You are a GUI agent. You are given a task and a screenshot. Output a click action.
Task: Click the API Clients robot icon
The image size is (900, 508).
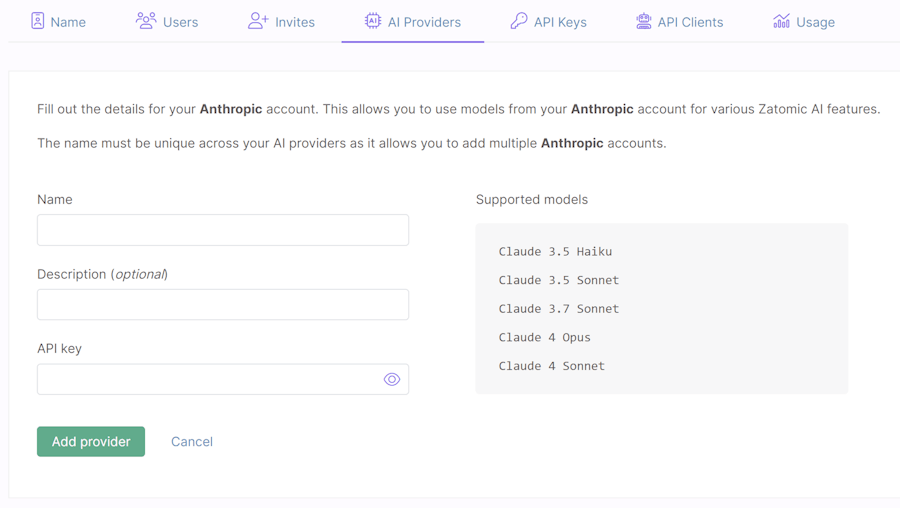[643, 21]
